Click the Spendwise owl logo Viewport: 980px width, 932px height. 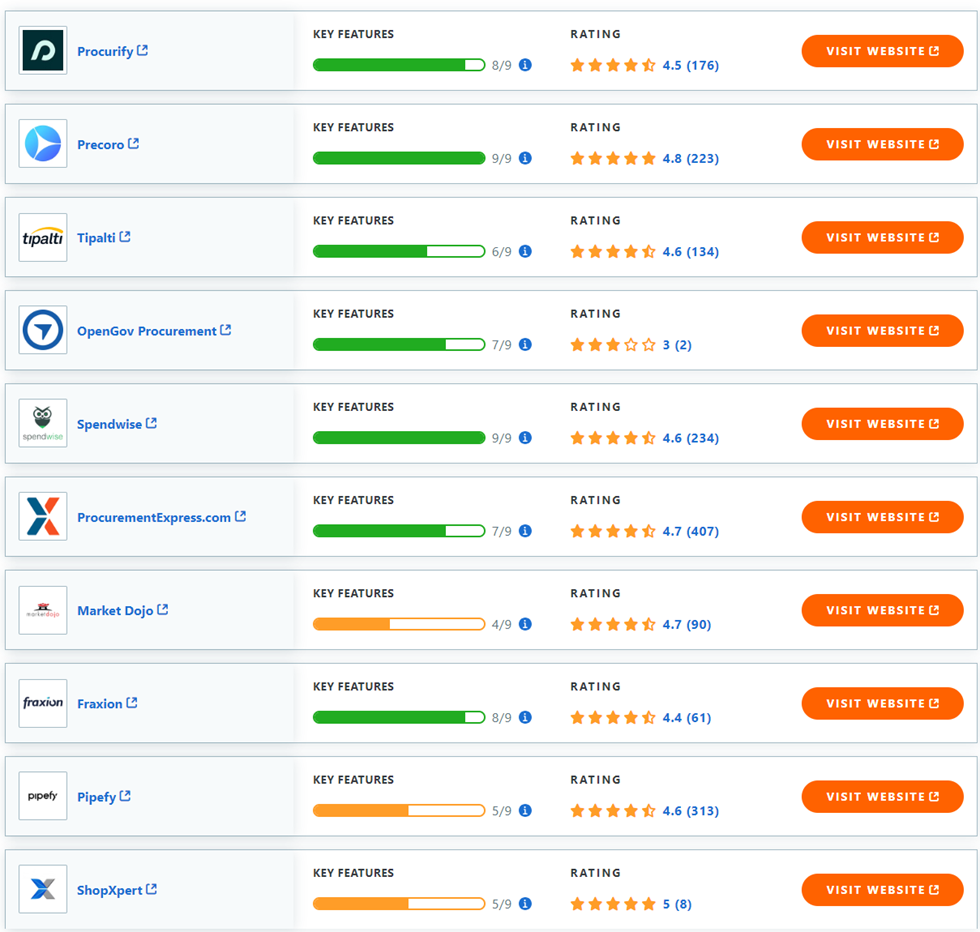pos(43,424)
